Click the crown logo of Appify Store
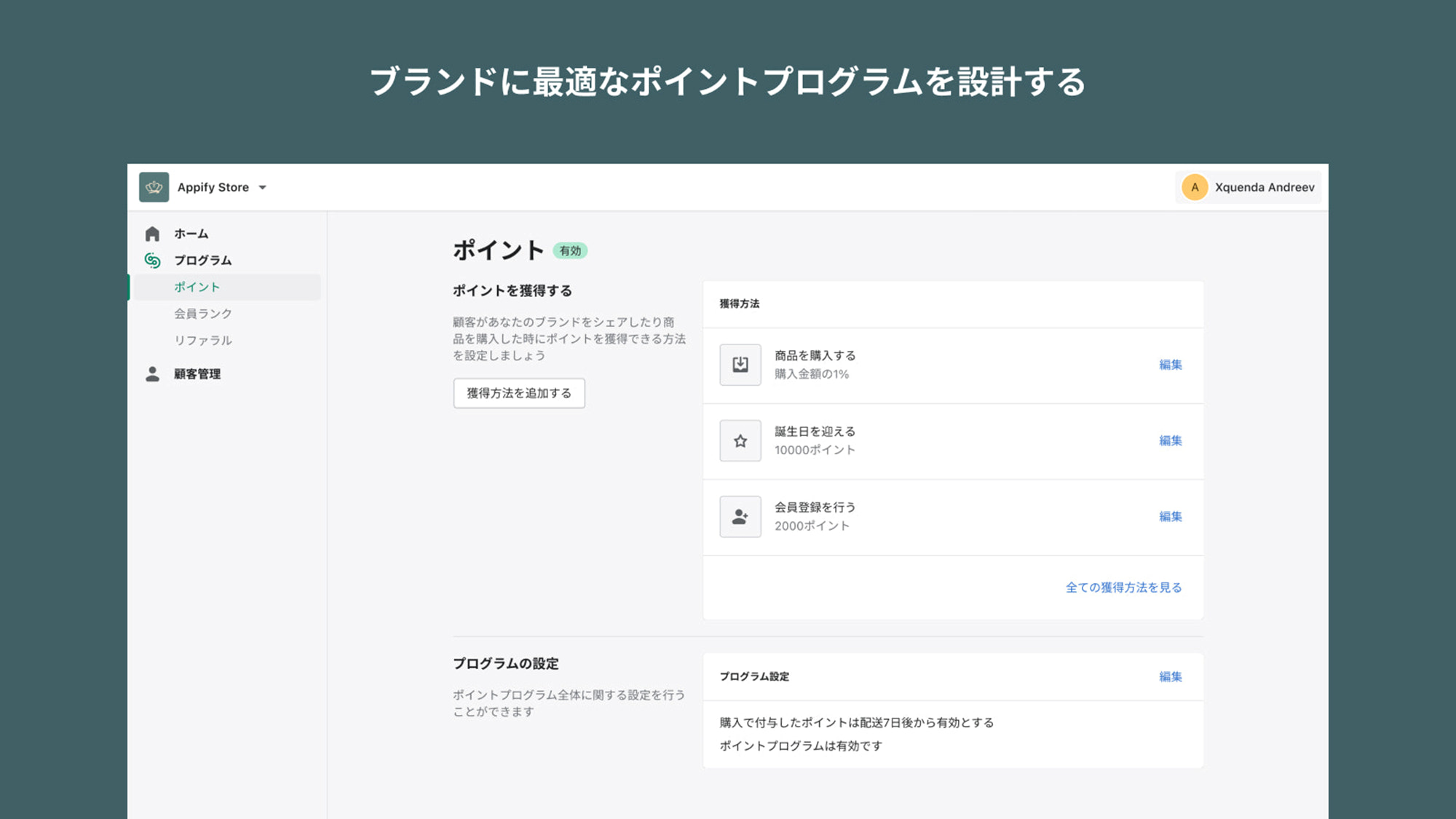Screen dimensions: 1456x819 [154, 187]
